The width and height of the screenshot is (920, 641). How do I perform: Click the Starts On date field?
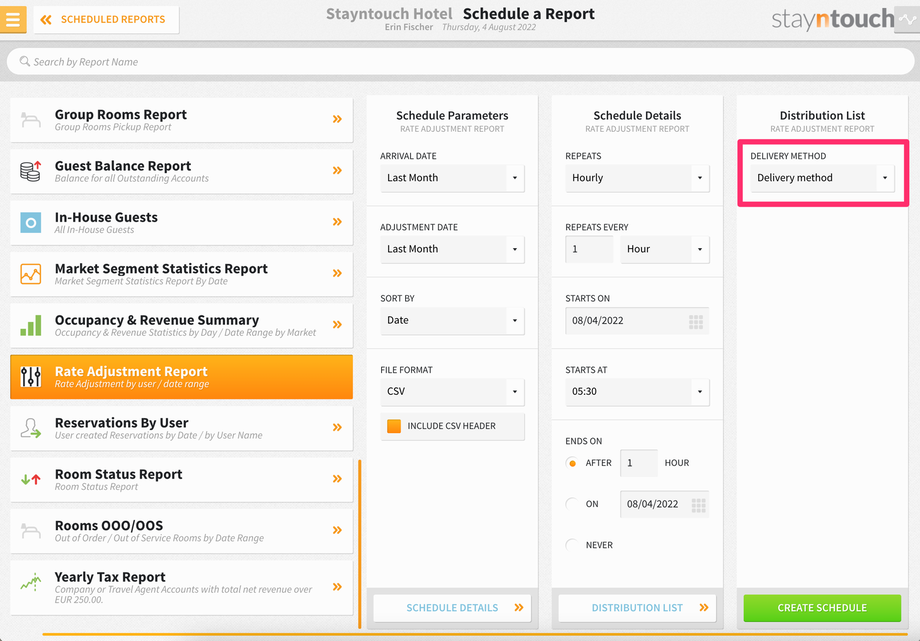pyautogui.click(x=637, y=320)
